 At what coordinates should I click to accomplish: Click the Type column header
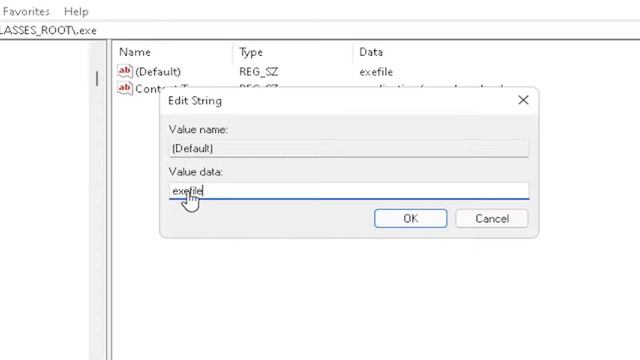click(251, 52)
